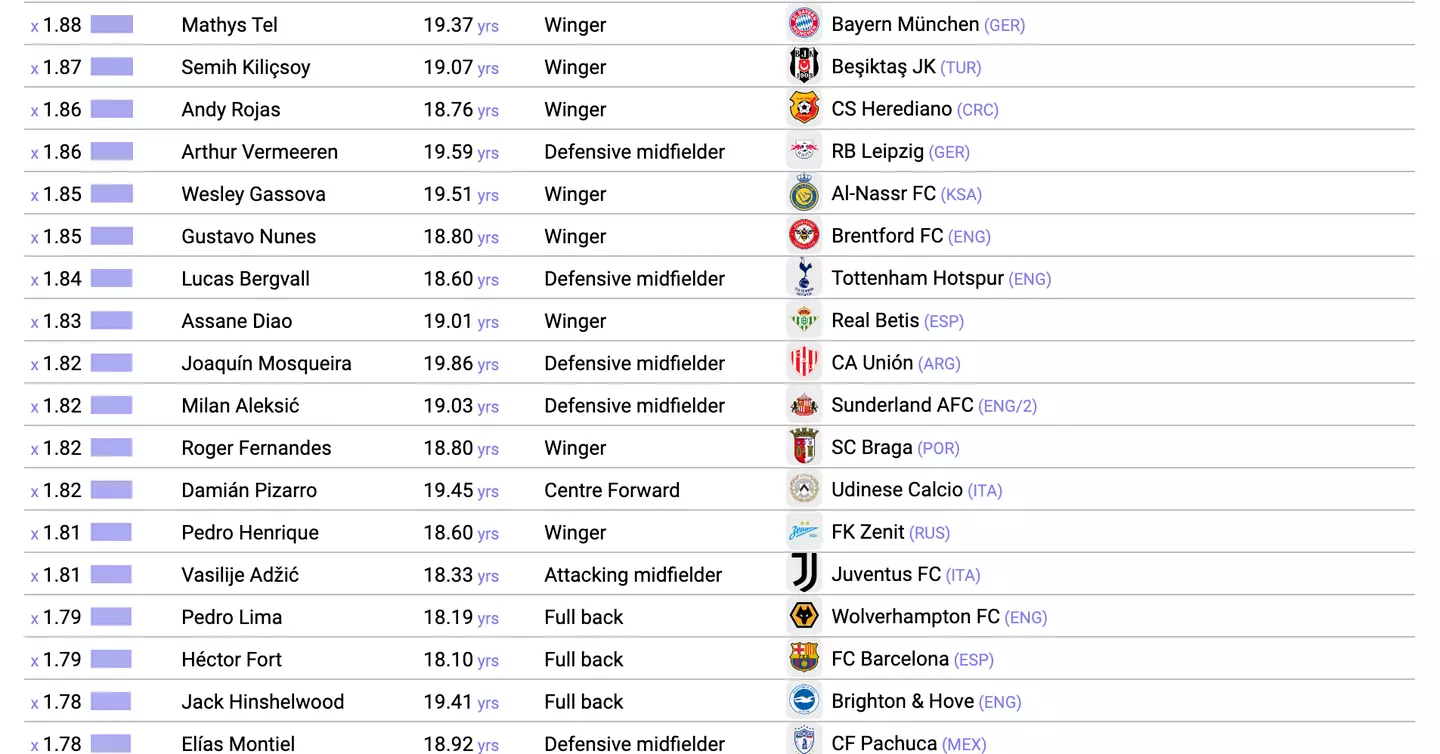Viewport: 1440px width, 754px height.
Task: Click the Bayern München club crest
Action: pyautogui.click(x=804, y=24)
